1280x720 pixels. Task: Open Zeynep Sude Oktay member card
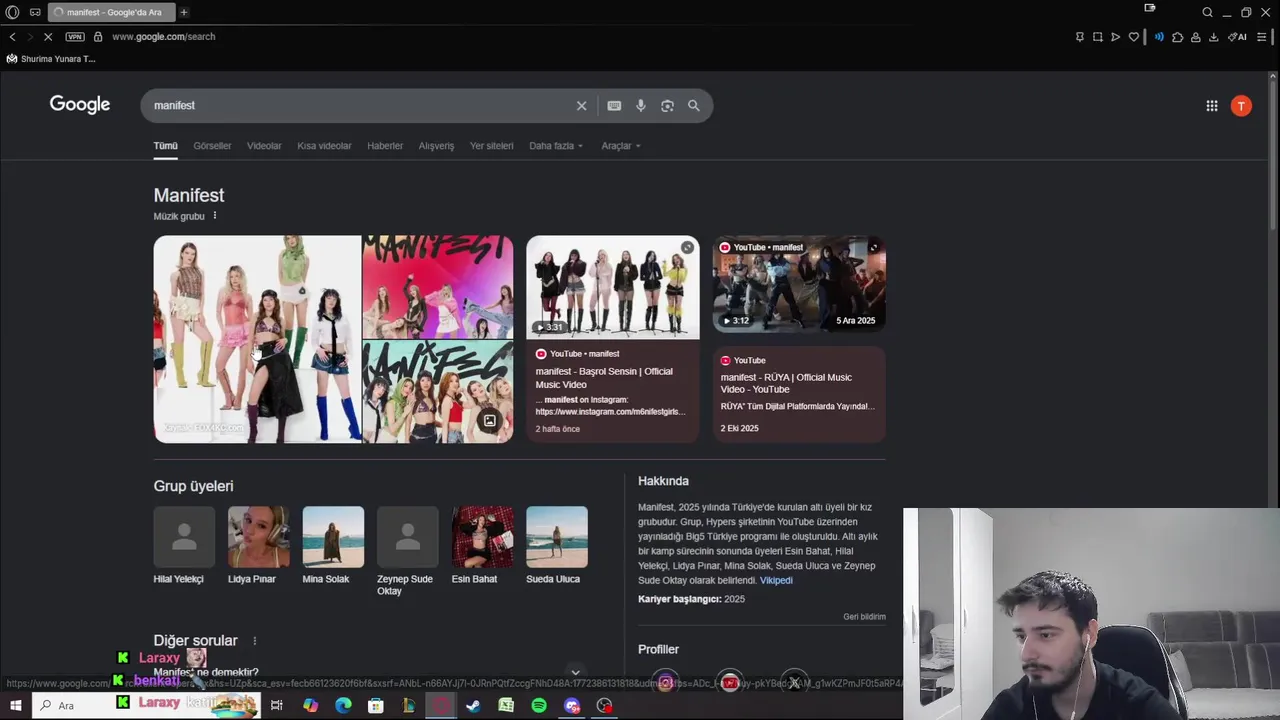(407, 551)
